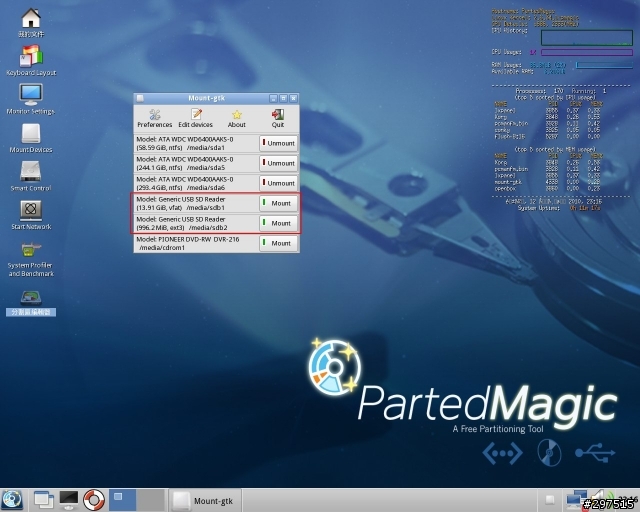Unmount the /media/sda1 partition
This screenshot has width=640, height=512.
point(278,143)
